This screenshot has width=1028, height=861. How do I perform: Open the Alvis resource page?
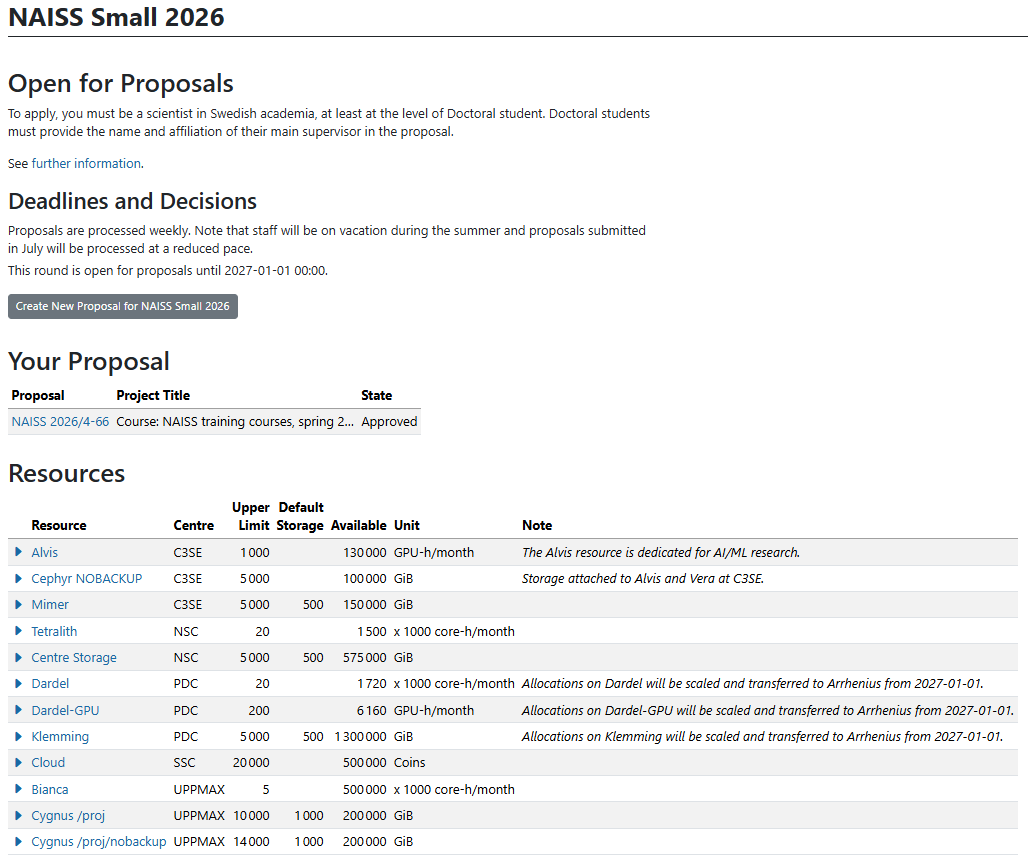pyautogui.click(x=44, y=551)
